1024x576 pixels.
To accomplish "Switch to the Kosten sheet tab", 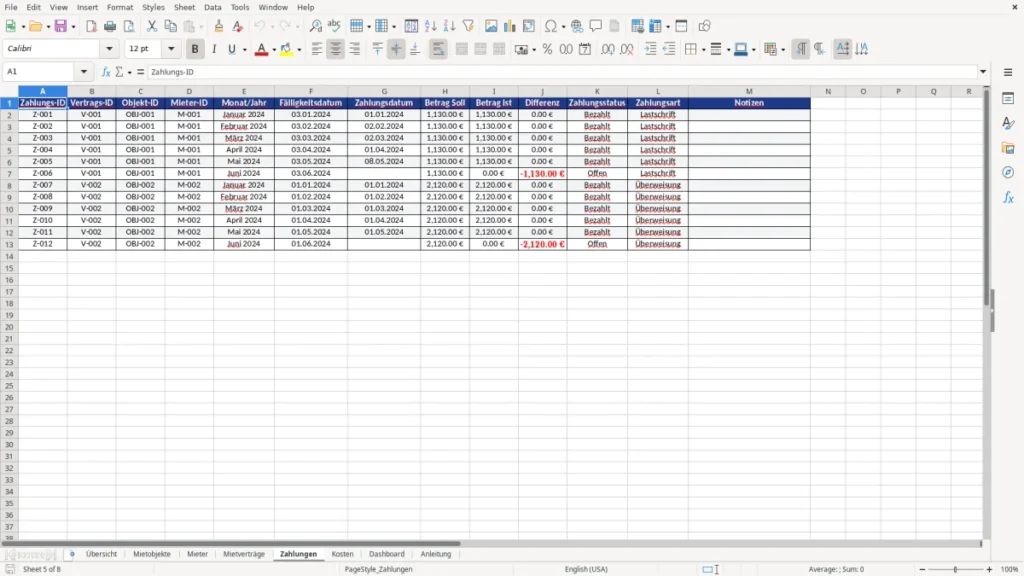I will [x=342, y=554].
